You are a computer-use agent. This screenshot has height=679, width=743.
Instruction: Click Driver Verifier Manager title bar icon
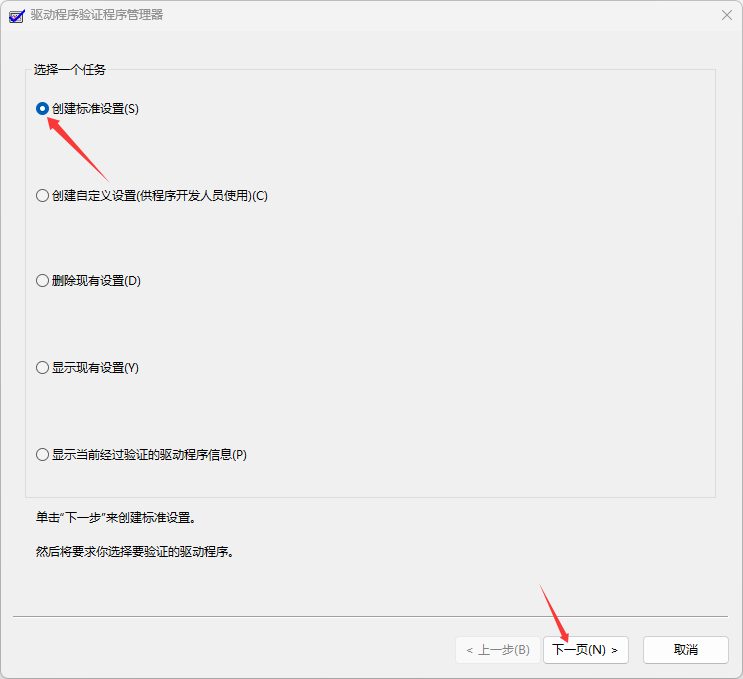pos(16,16)
